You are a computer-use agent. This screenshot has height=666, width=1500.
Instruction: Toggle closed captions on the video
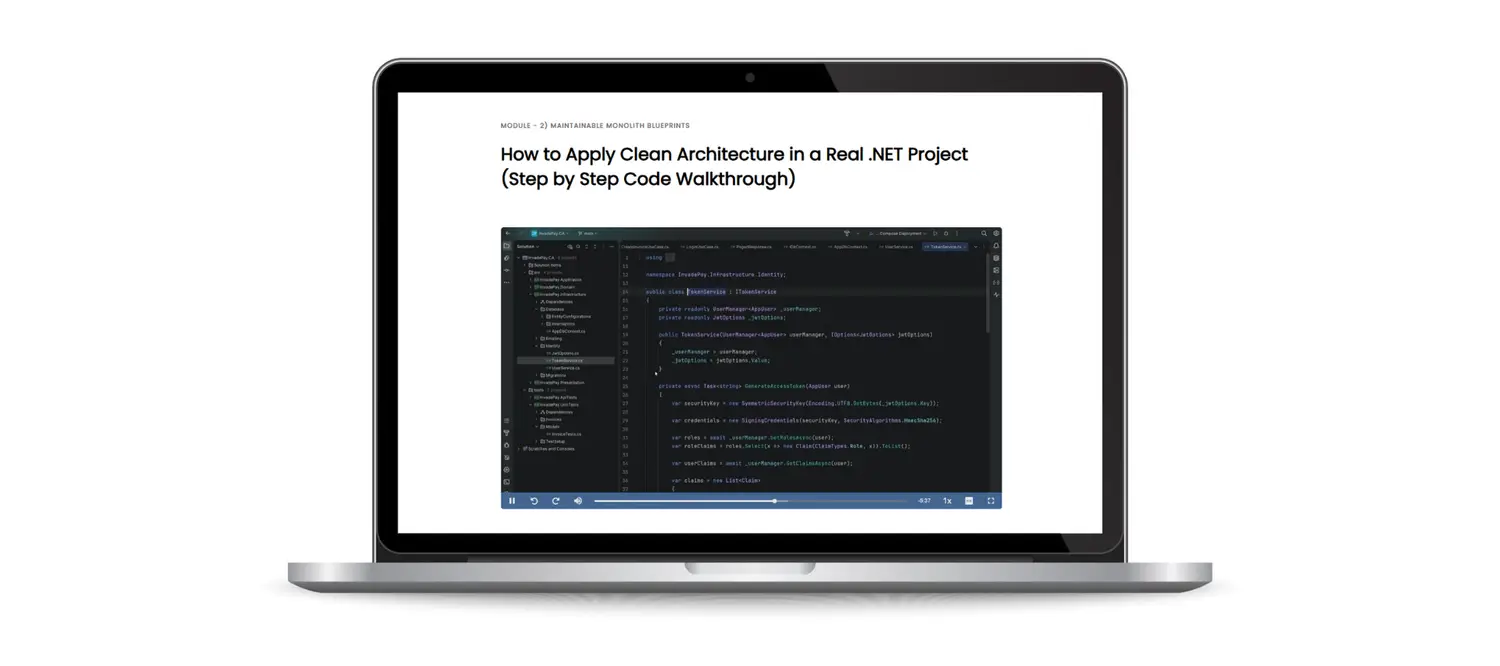(969, 501)
